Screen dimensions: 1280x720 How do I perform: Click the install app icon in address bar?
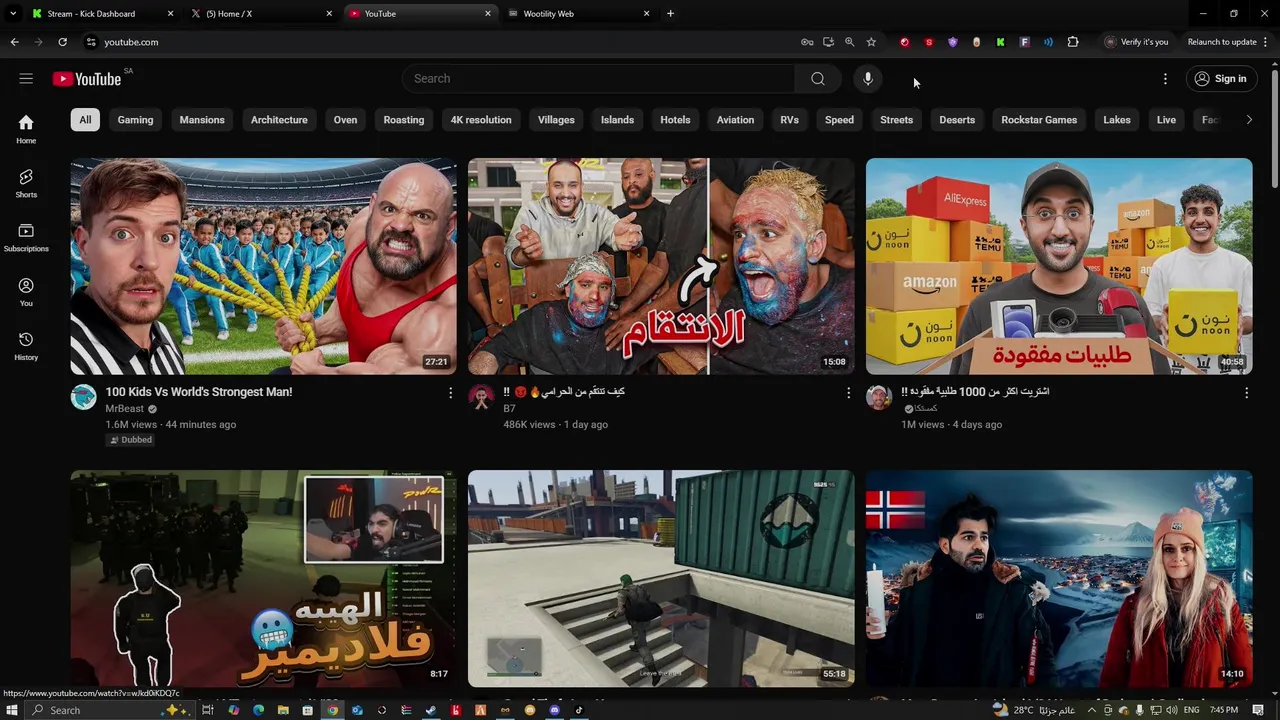tap(828, 42)
